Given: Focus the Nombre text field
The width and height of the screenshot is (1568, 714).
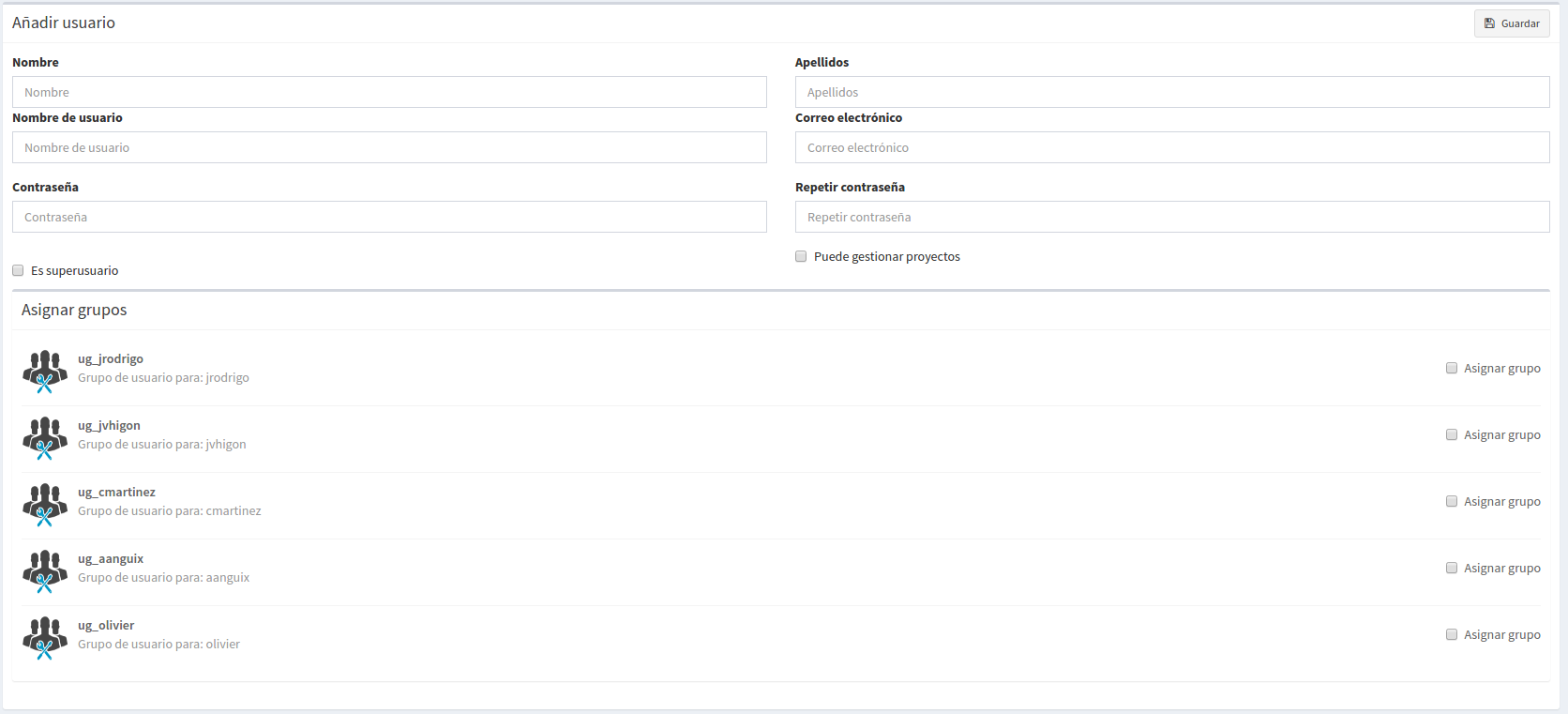Looking at the screenshot, I should 389,92.
